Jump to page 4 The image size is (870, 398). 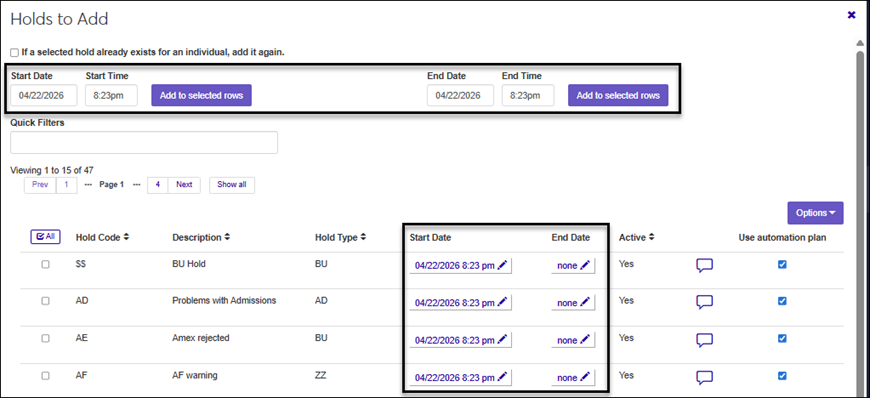click(158, 185)
